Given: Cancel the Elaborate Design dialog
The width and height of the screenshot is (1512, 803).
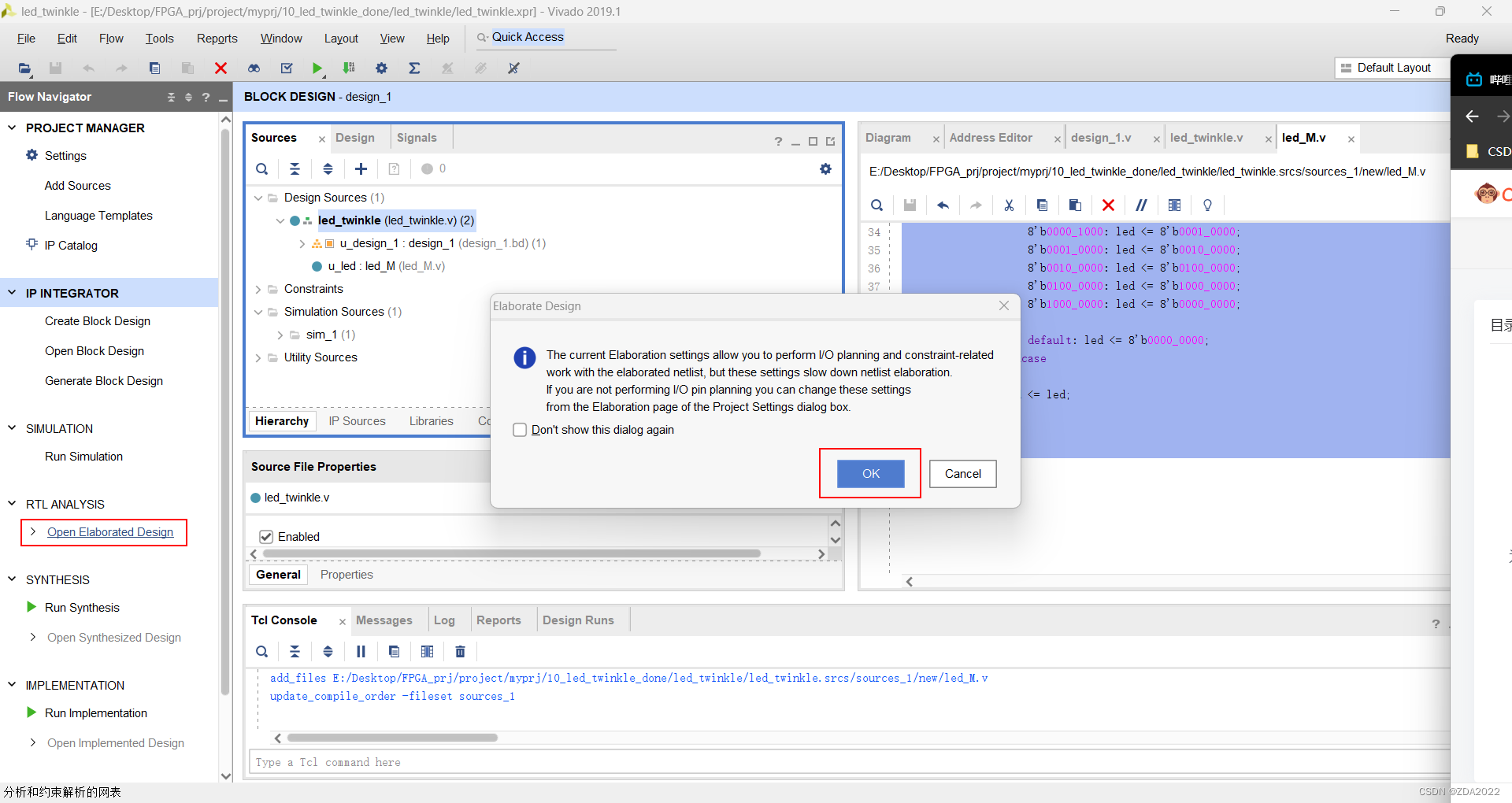Looking at the screenshot, I should pyautogui.click(x=963, y=474).
